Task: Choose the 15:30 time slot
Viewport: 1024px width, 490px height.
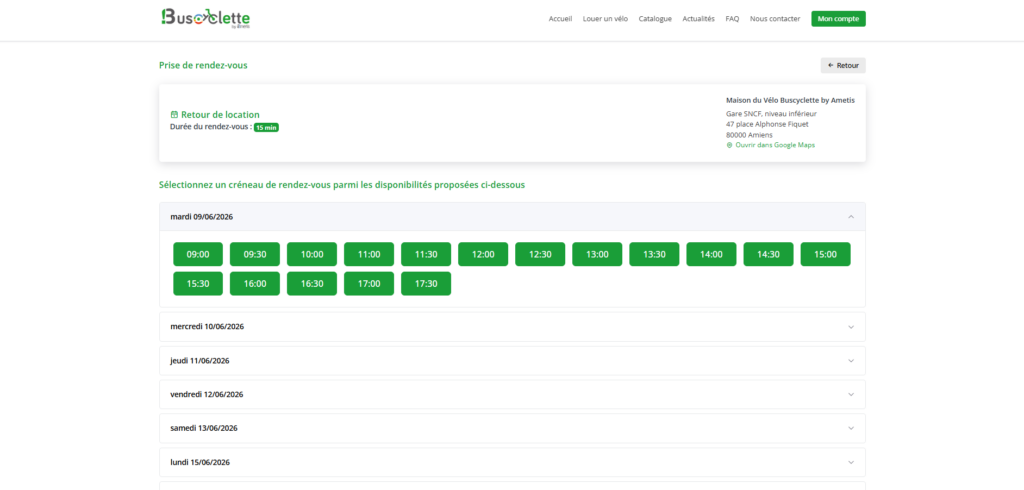Action: (x=198, y=284)
